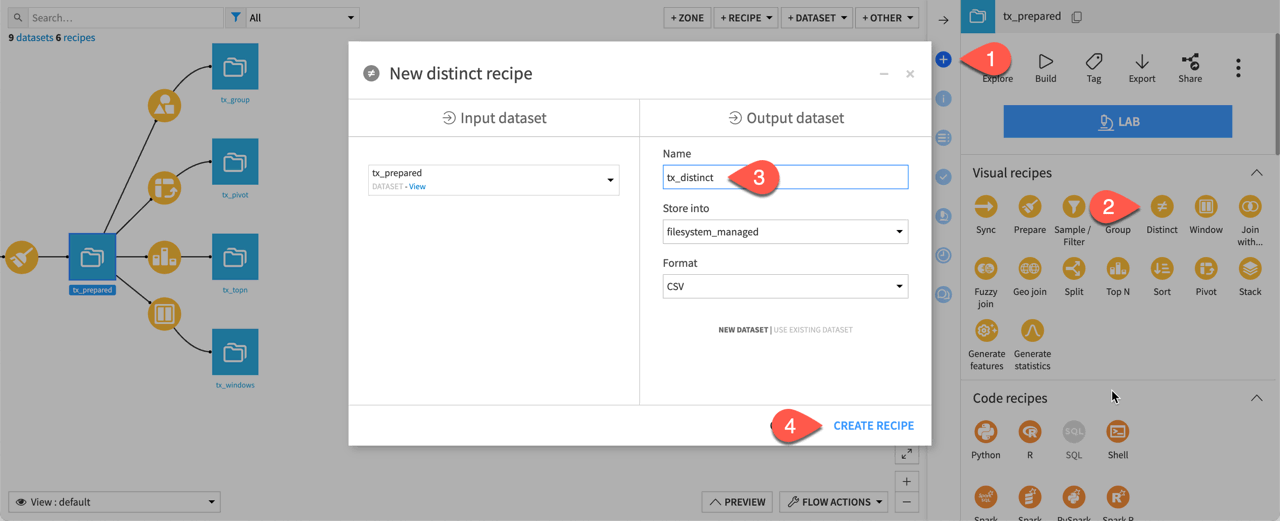
Task: Click the Generate features recipe icon
Action: 986,331
